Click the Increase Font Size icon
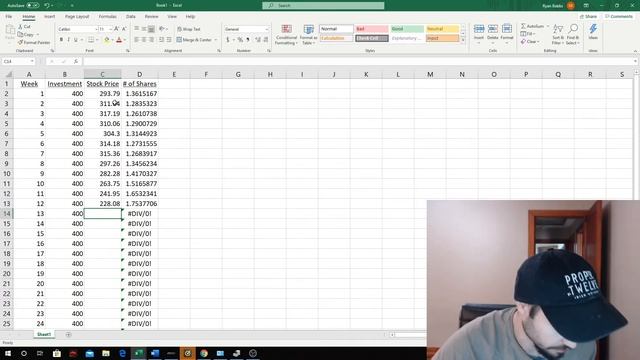 (117, 29)
